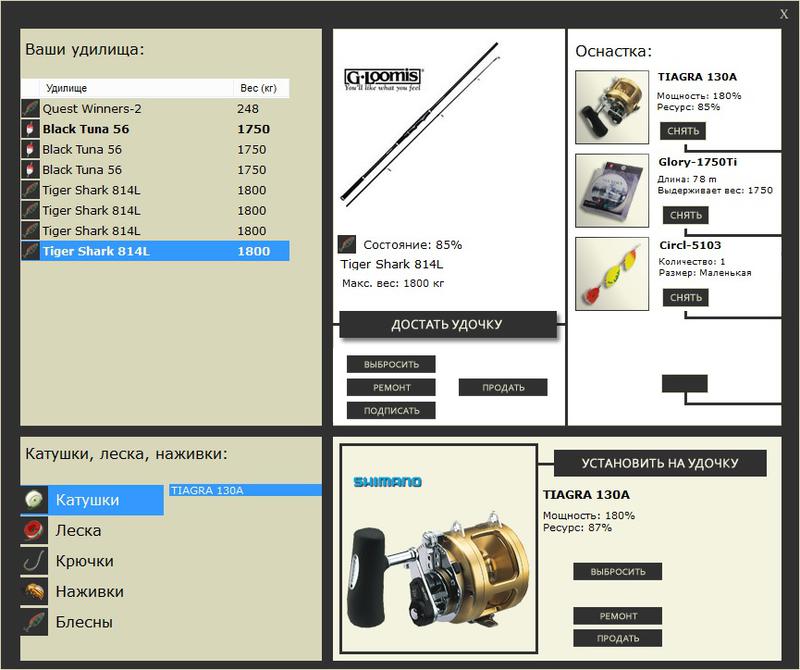
Task: Click the Катушки reel category icon
Action: [34, 500]
